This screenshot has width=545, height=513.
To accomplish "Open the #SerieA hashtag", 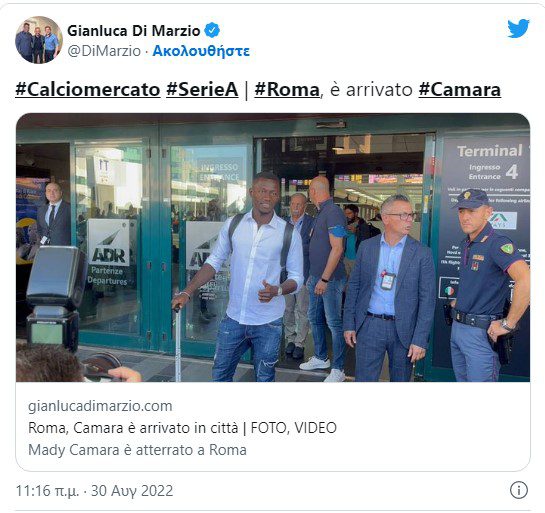I will 202,90.
